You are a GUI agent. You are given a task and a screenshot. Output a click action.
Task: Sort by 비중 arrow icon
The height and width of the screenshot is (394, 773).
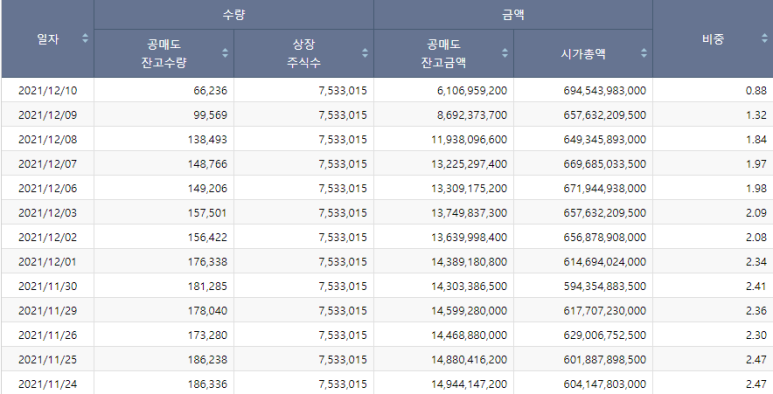pyautogui.click(x=765, y=38)
